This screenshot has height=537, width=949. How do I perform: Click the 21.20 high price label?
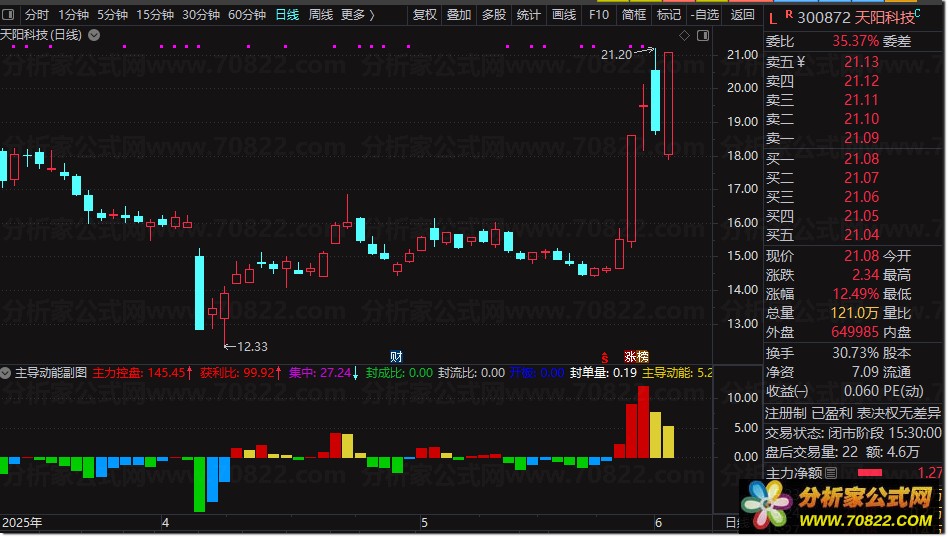point(616,54)
